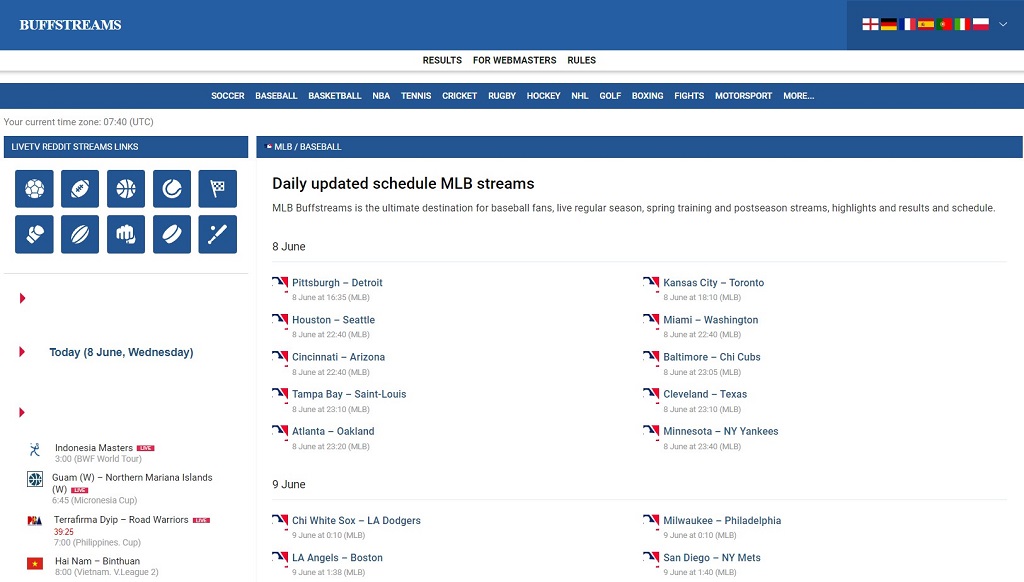
Task: Open the tennis ball sidebar icon
Action: click(172, 189)
